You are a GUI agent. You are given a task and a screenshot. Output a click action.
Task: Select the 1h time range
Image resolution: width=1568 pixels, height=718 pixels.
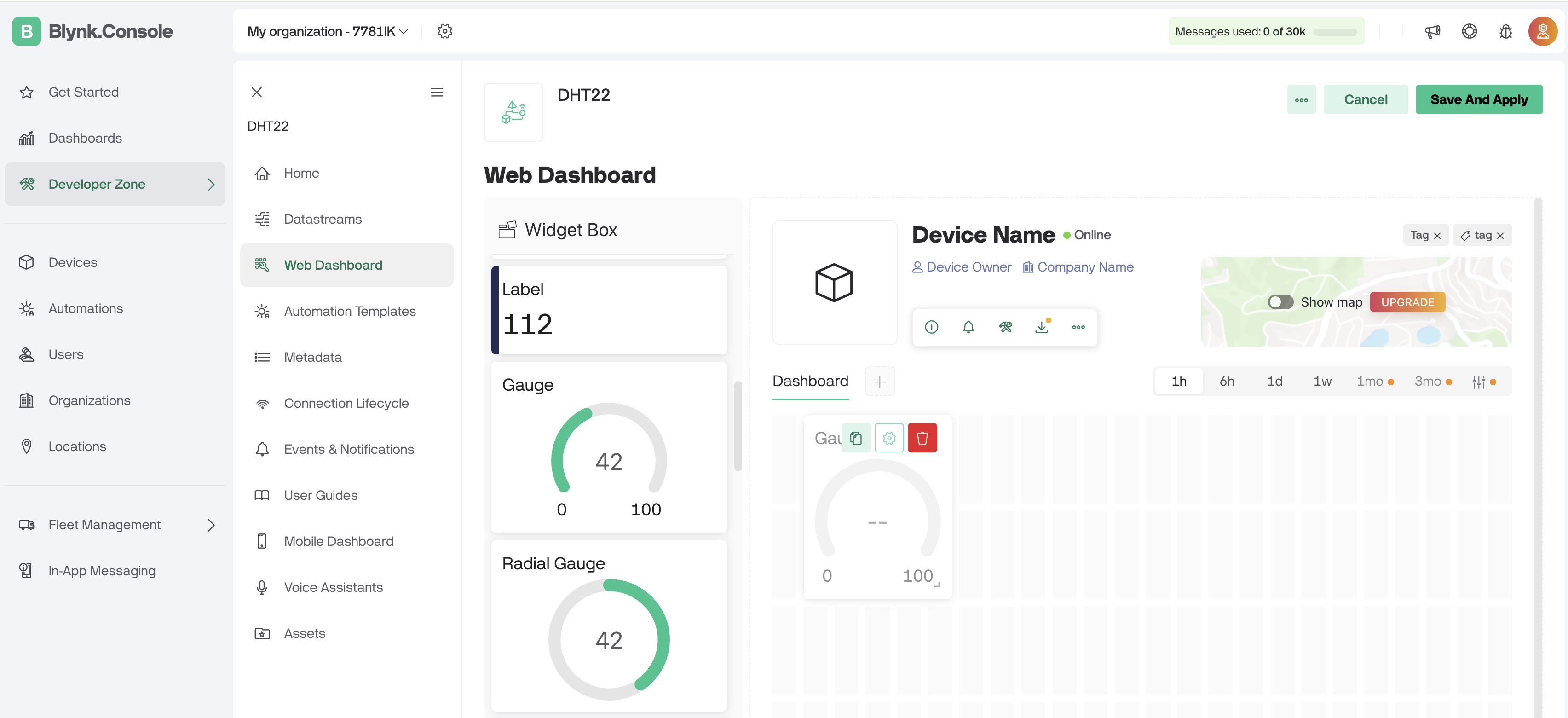pos(1179,382)
